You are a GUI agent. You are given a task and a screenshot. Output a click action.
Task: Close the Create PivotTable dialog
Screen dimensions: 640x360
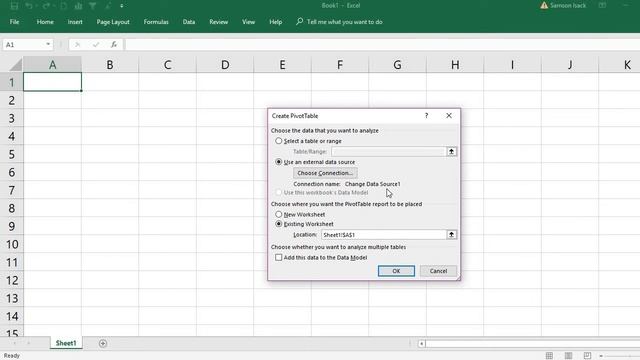[x=449, y=116]
